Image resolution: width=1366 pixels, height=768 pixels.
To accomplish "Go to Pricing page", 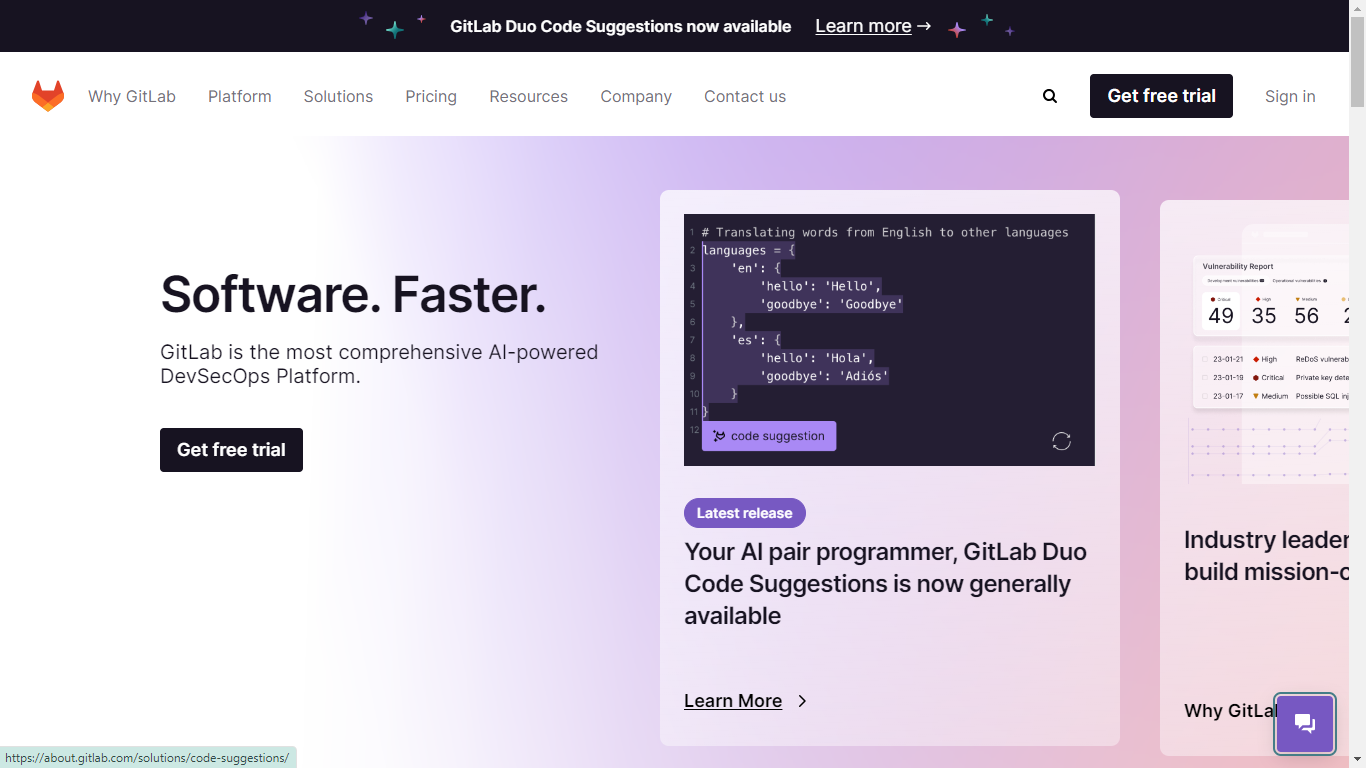I will click(x=431, y=96).
